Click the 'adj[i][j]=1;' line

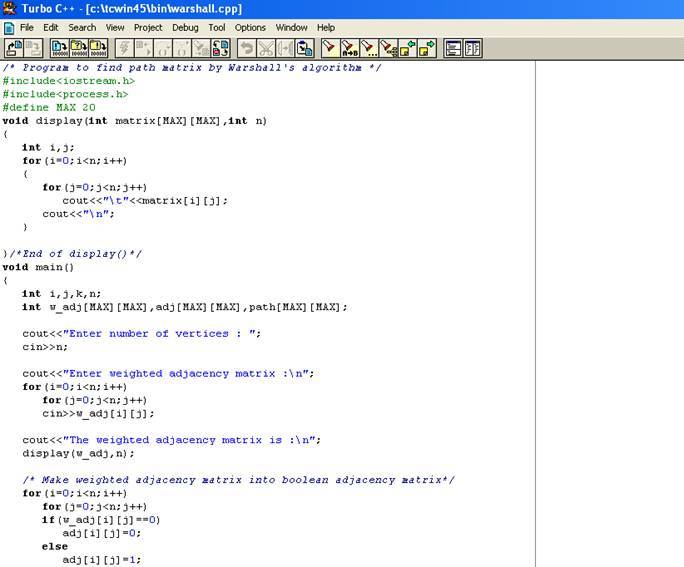click(x=102, y=560)
